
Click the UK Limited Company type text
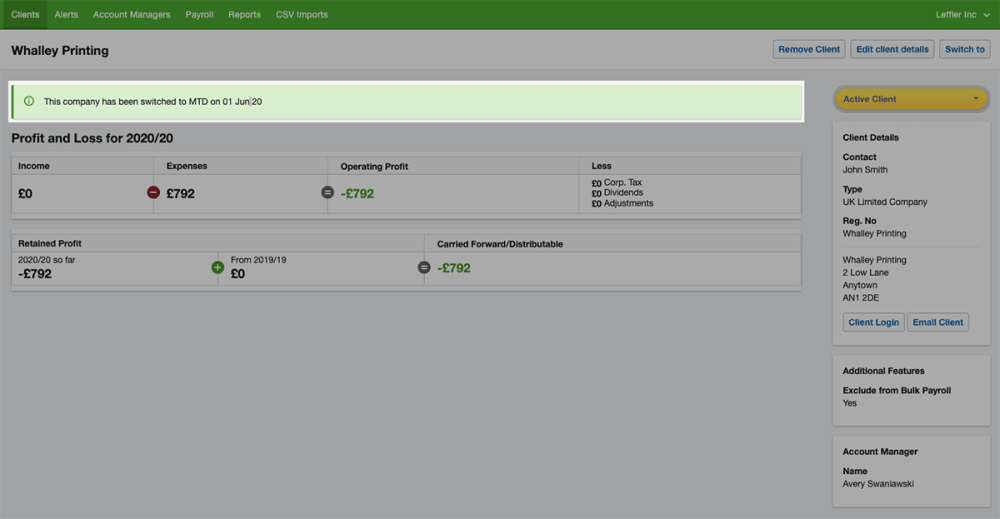[885, 201]
